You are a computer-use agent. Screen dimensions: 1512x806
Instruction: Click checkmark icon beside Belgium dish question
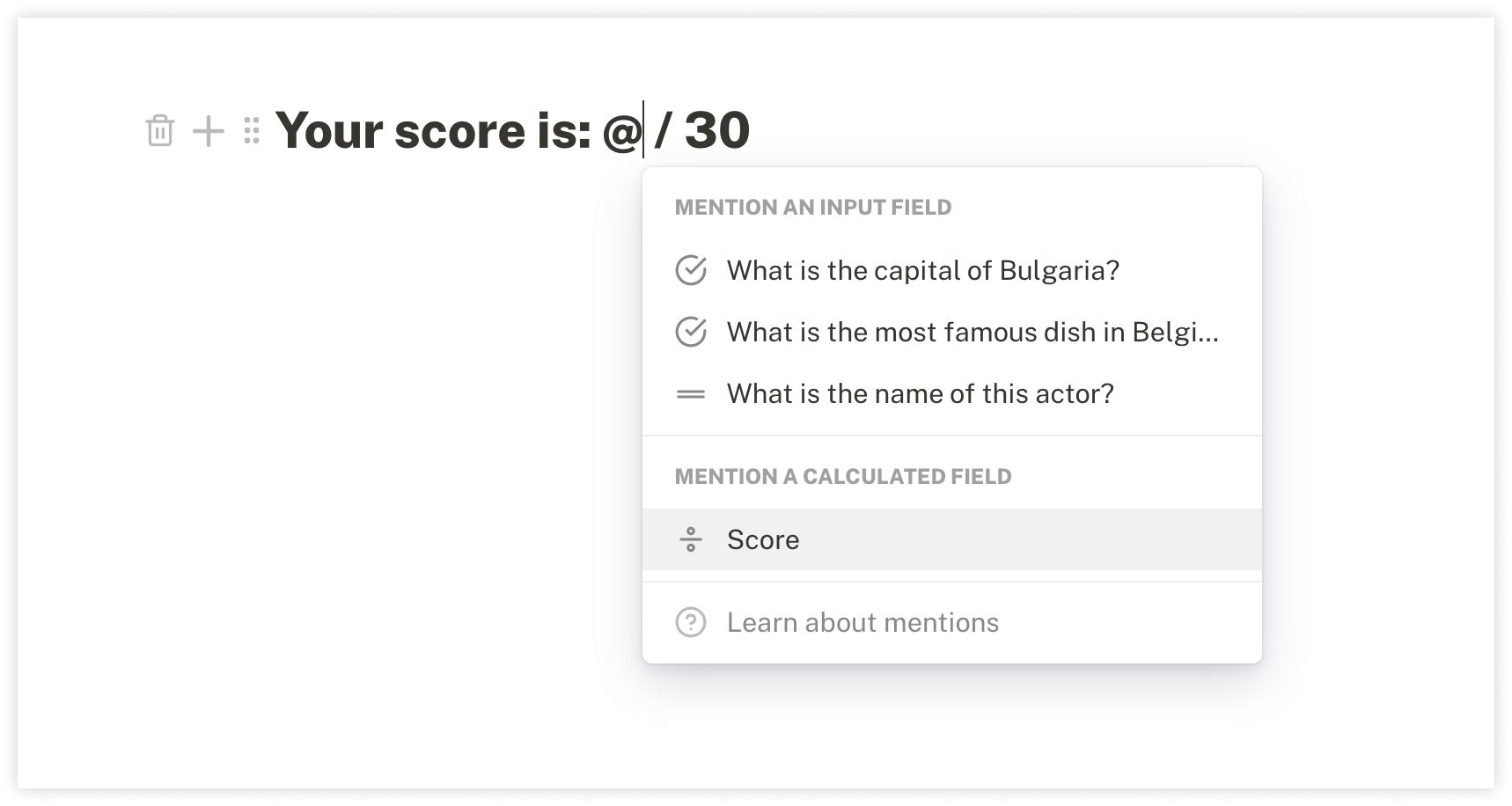click(x=691, y=332)
